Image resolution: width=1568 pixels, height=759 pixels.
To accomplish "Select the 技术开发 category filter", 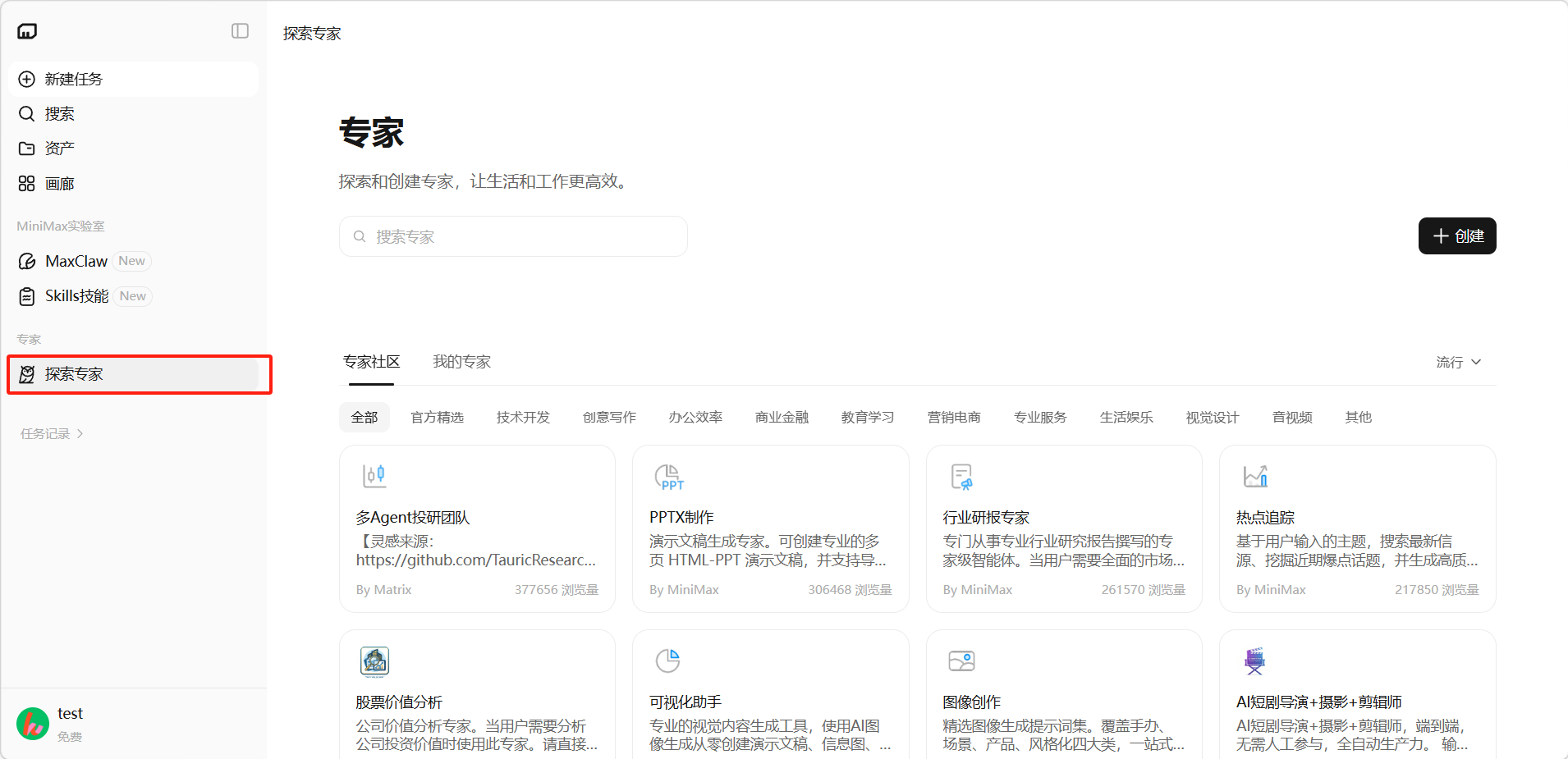I will pyautogui.click(x=523, y=418).
